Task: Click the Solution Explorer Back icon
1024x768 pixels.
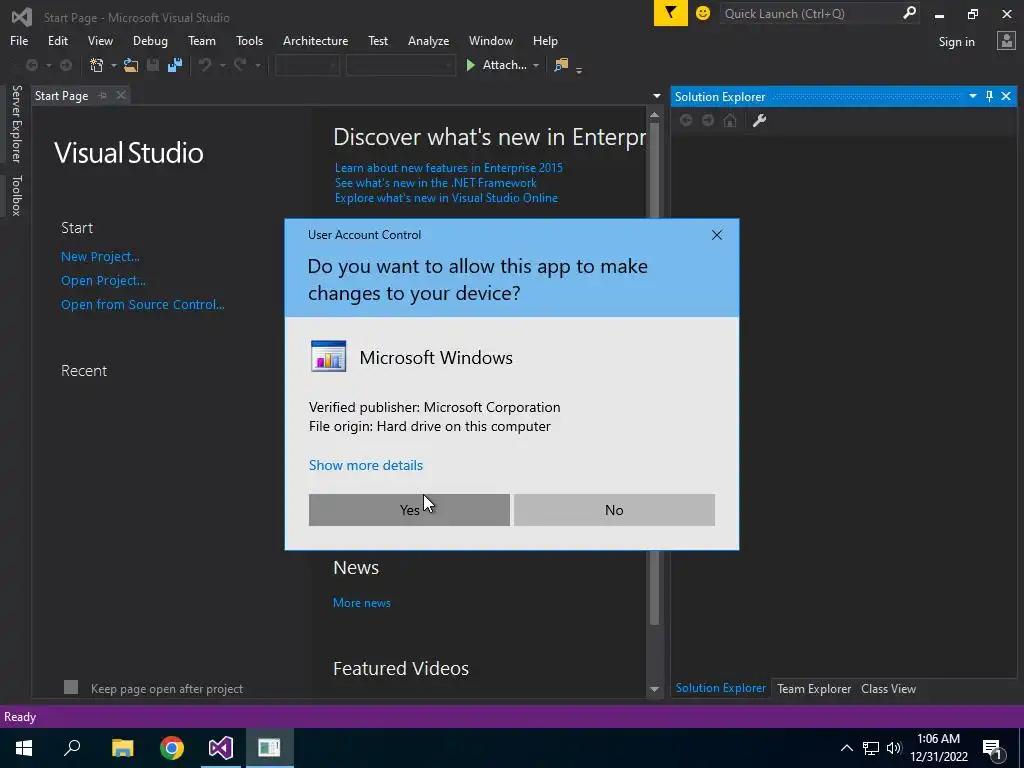Action: (x=686, y=120)
